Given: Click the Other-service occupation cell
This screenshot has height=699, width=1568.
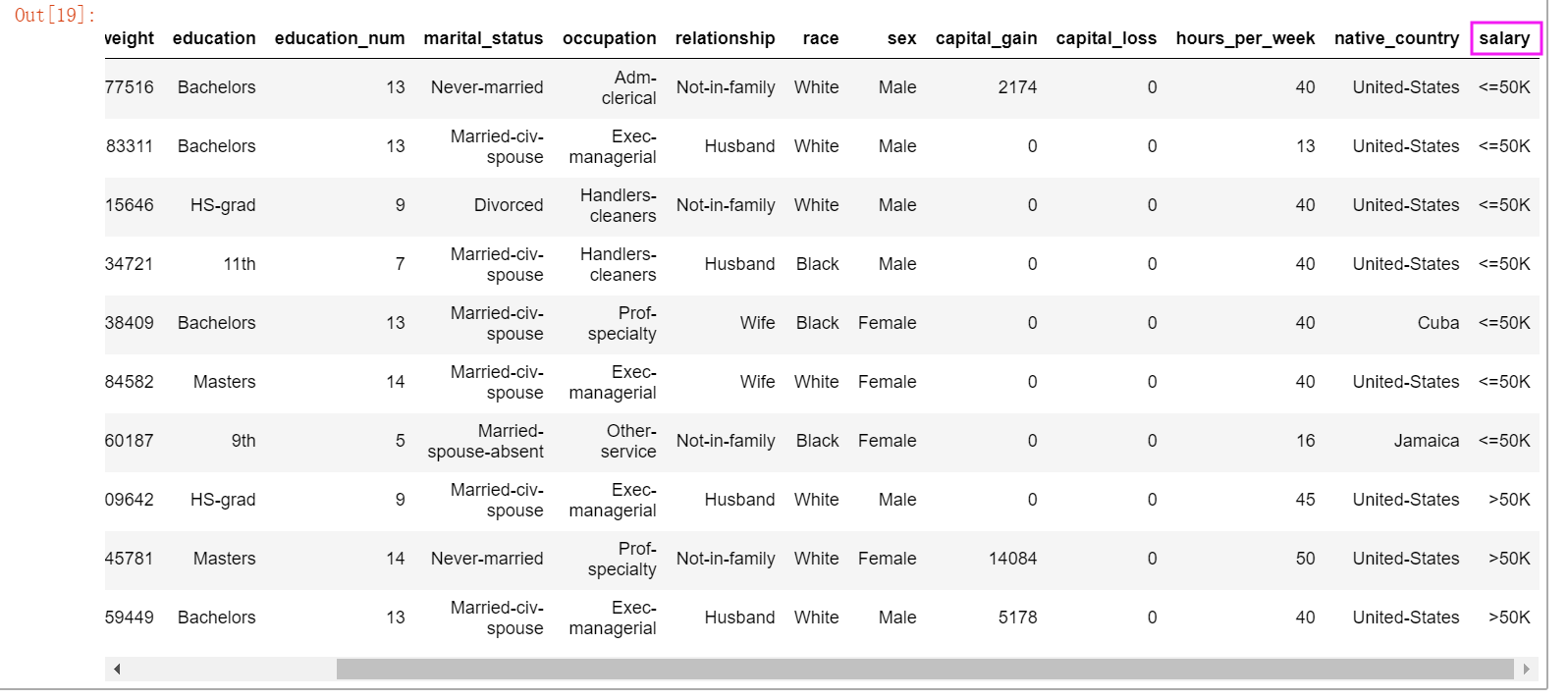Looking at the screenshot, I should click(628, 441).
